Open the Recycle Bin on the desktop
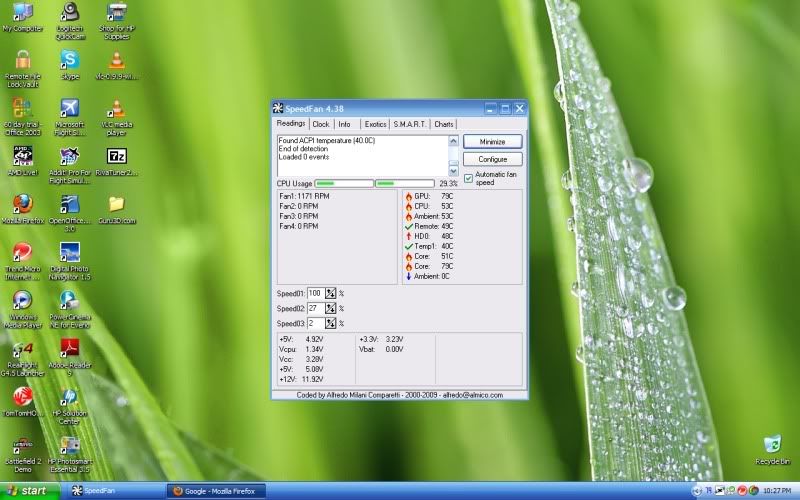The width and height of the screenshot is (800, 500). [772, 449]
